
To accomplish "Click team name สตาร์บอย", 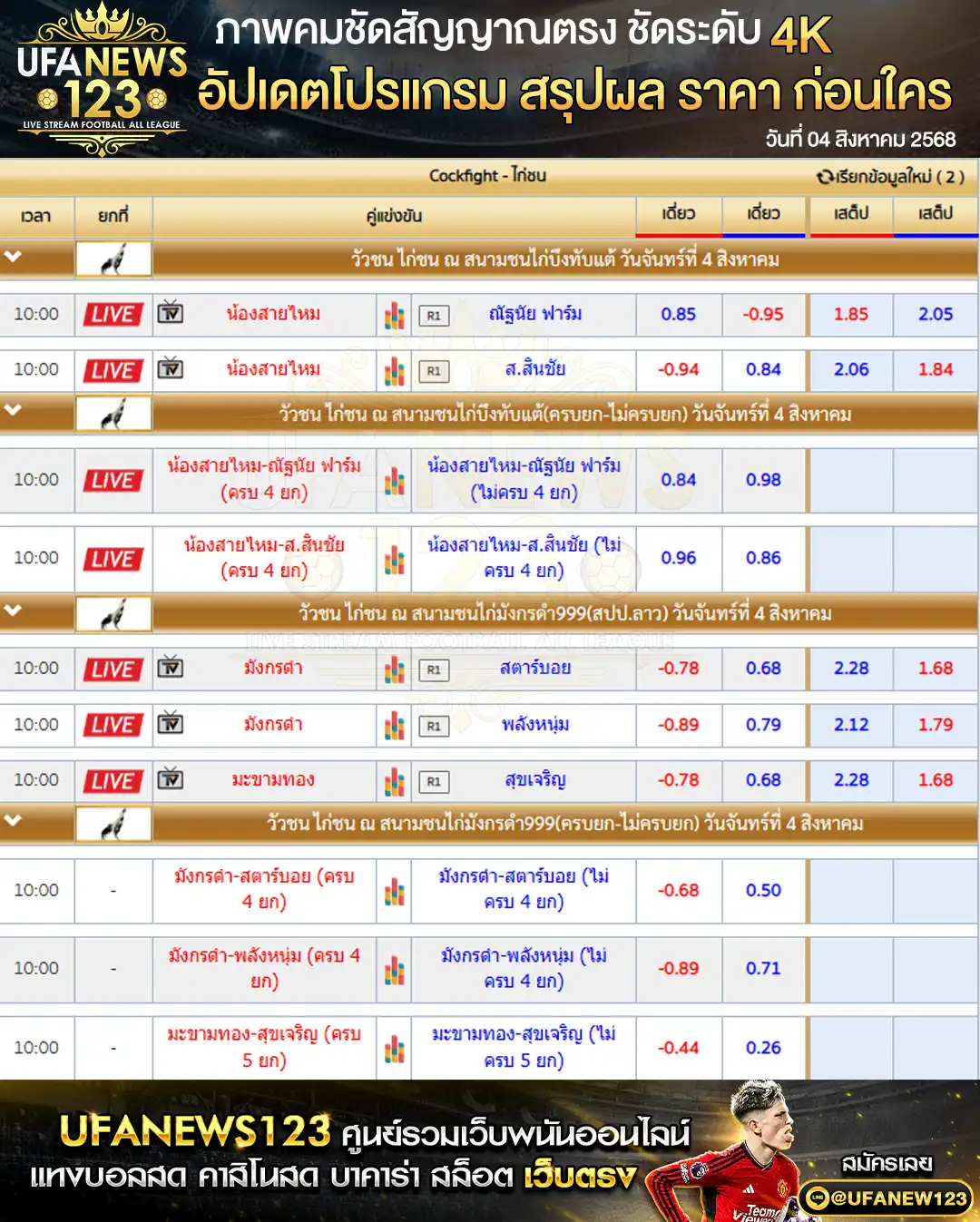I will [x=535, y=669].
